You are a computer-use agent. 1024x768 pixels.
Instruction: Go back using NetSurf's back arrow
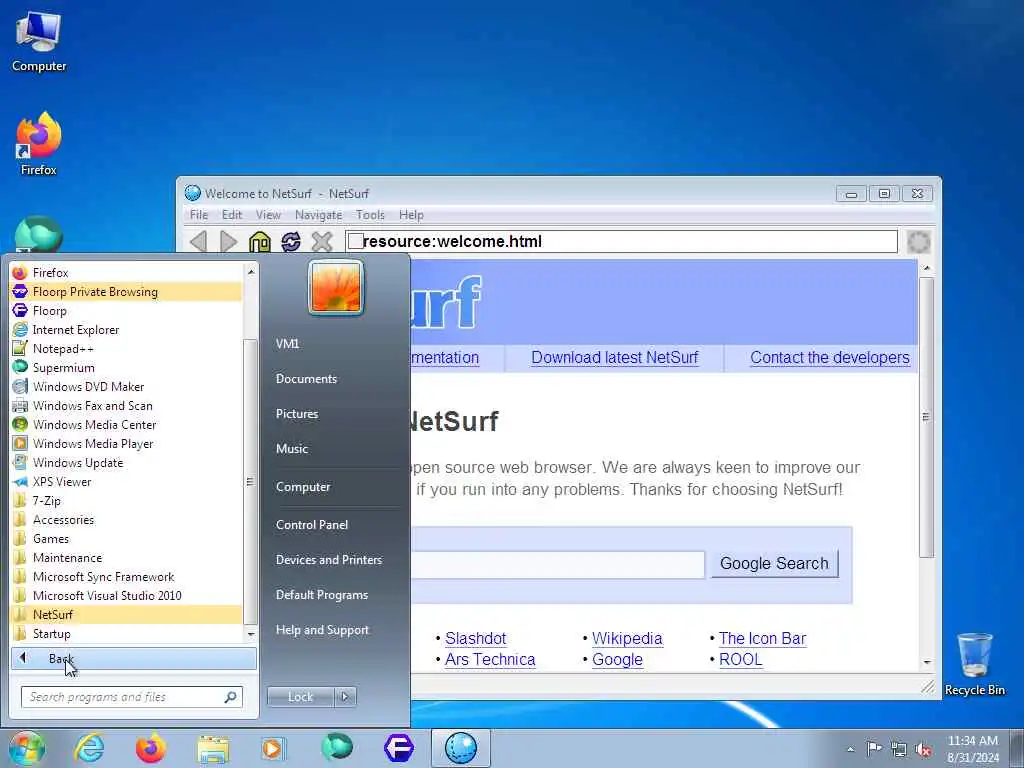coord(199,242)
